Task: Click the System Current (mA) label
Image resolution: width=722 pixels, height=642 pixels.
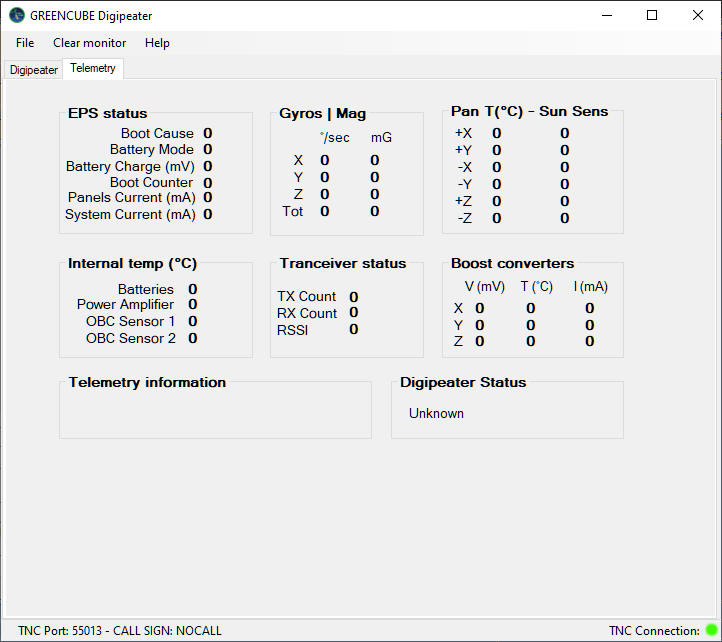Action: tap(130, 215)
